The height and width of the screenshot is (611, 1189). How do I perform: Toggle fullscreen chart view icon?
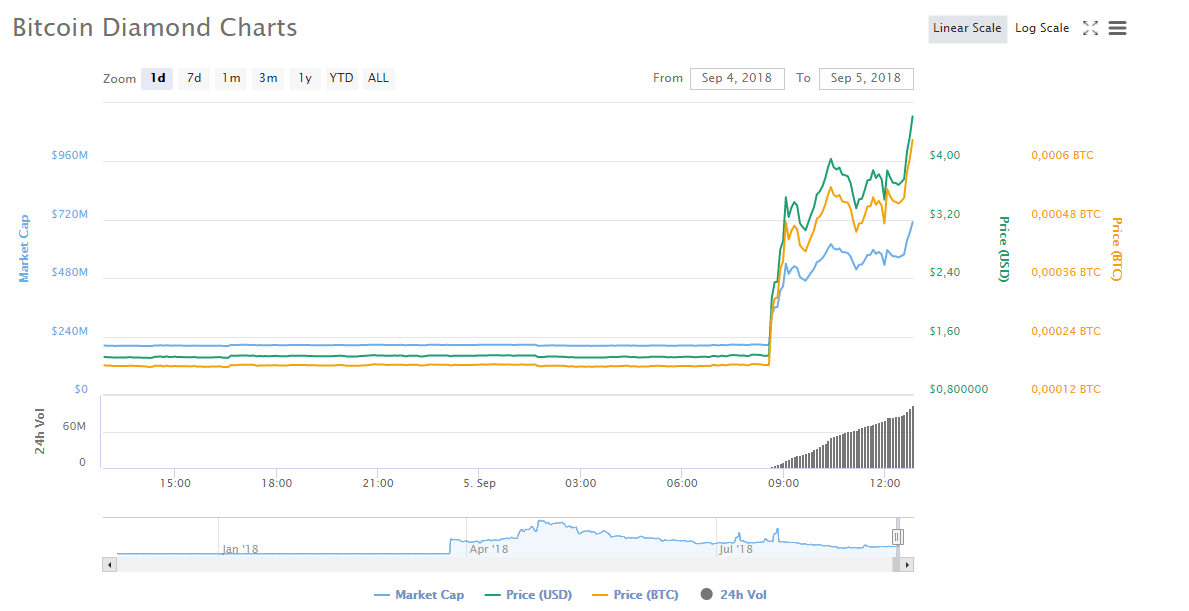click(x=1090, y=28)
